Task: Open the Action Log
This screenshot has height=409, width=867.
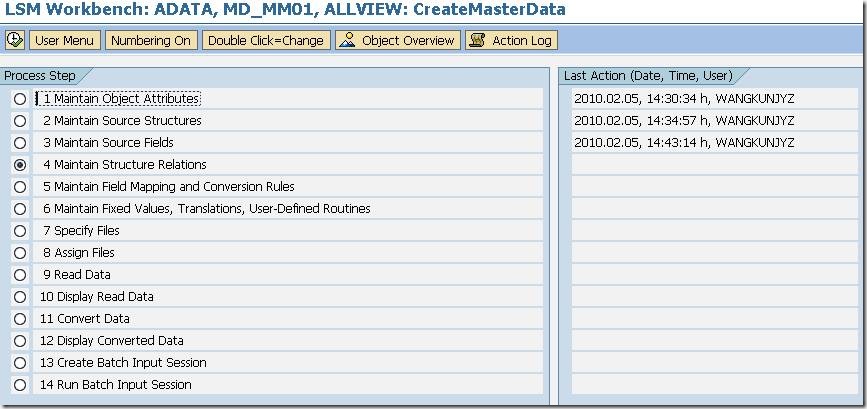Action: pyautogui.click(x=511, y=40)
